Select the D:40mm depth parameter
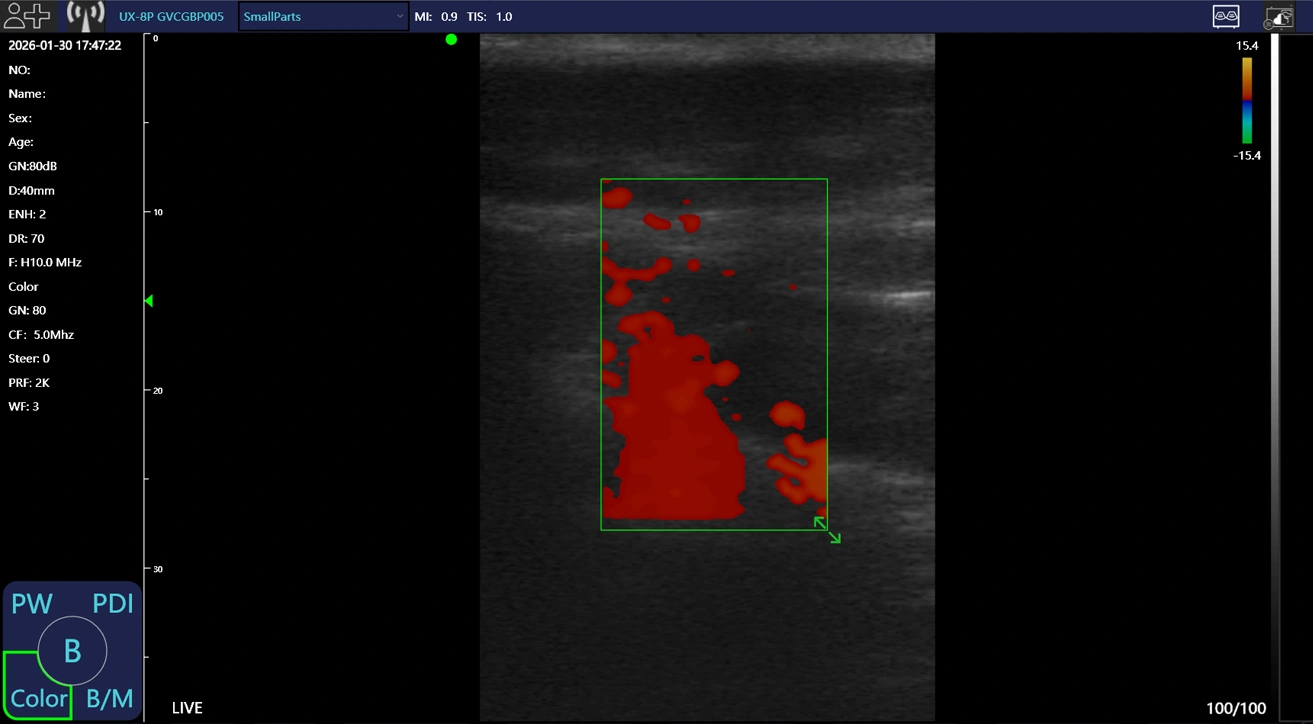The image size is (1313, 724). point(31,190)
